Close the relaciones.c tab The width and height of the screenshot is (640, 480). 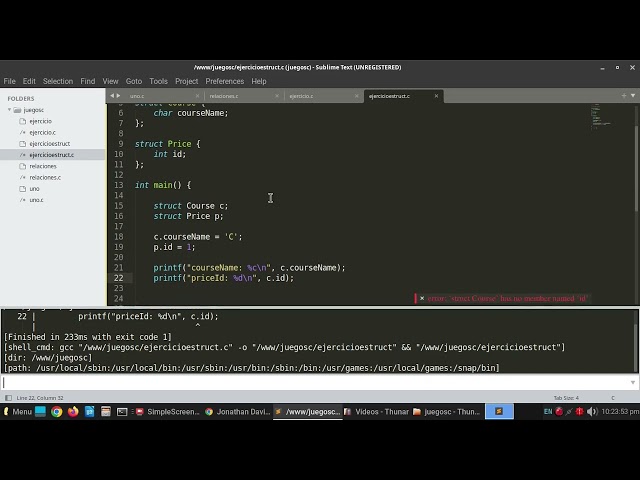277,96
